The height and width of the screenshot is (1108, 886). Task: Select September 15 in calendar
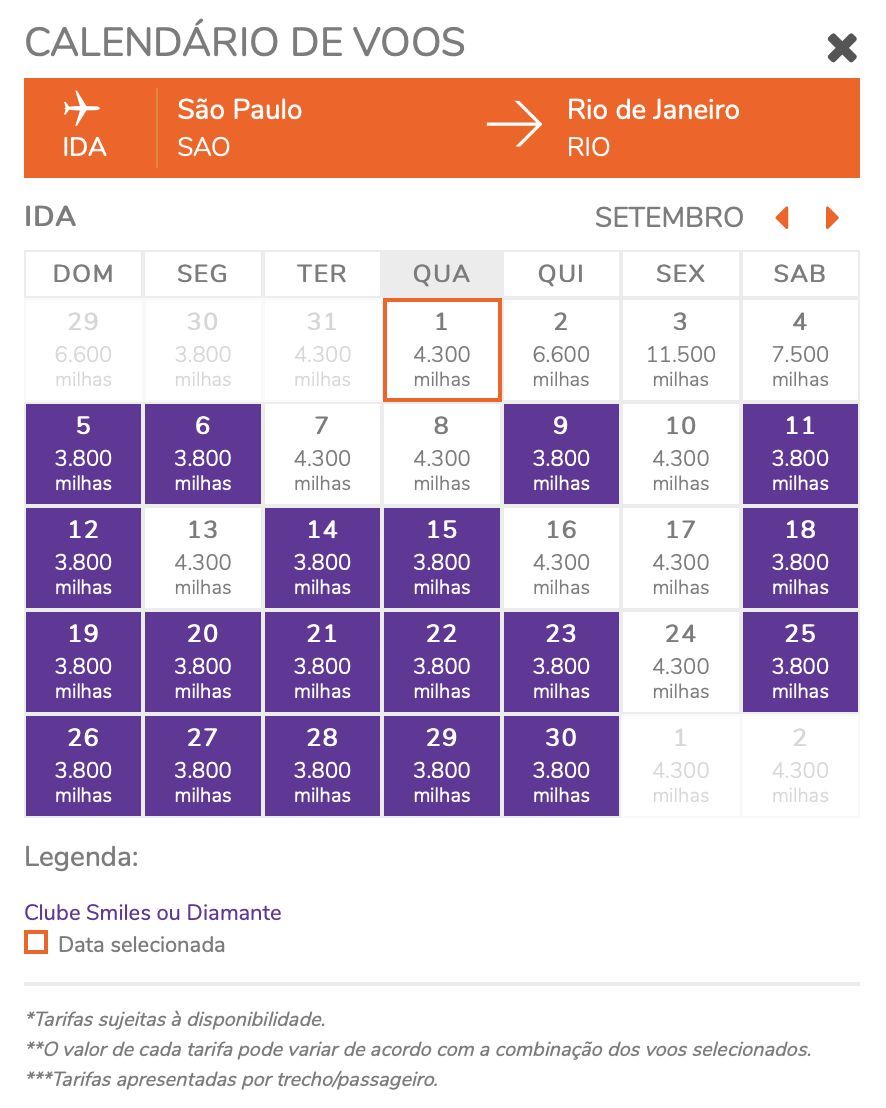pyautogui.click(x=442, y=558)
